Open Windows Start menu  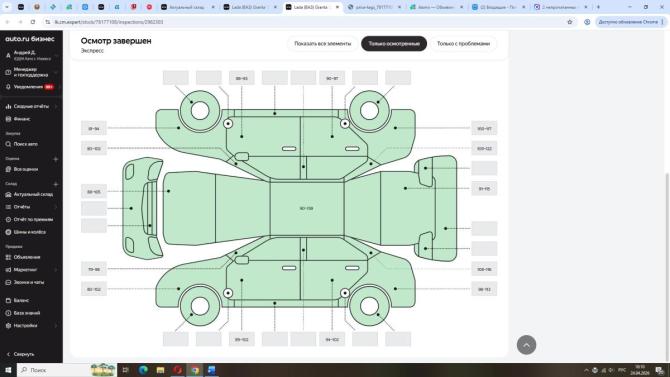tap(8, 370)
